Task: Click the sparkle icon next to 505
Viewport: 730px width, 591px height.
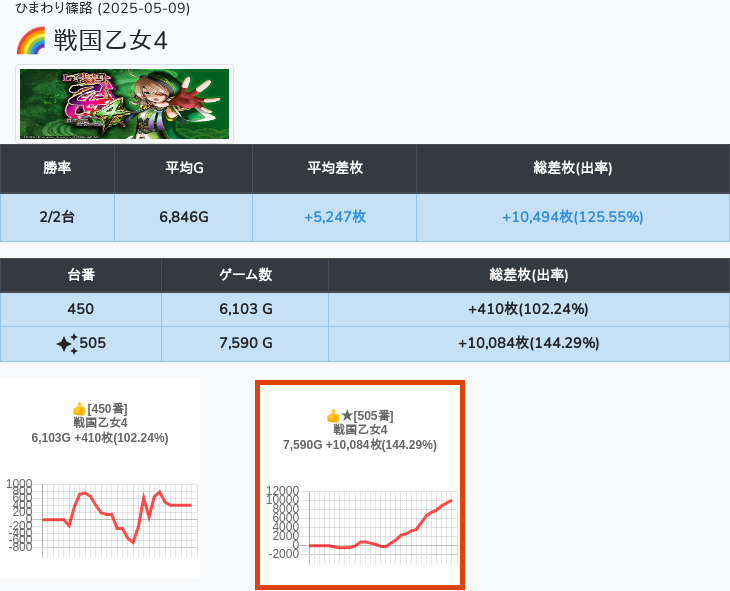Action: (x=66, y=344)
